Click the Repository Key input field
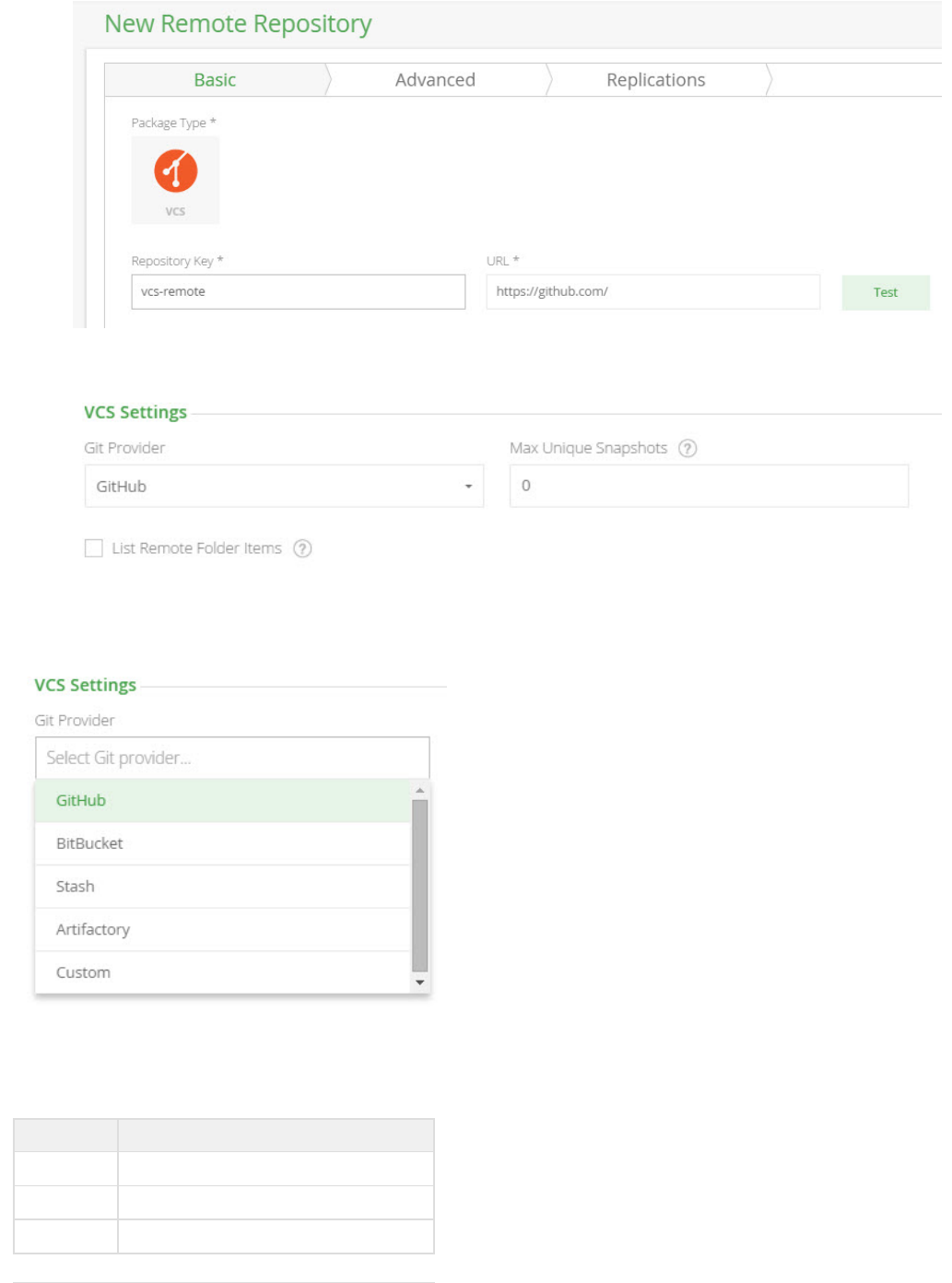Image resolution: width=952 pixels, height=1283 pixels. (298, 292)
